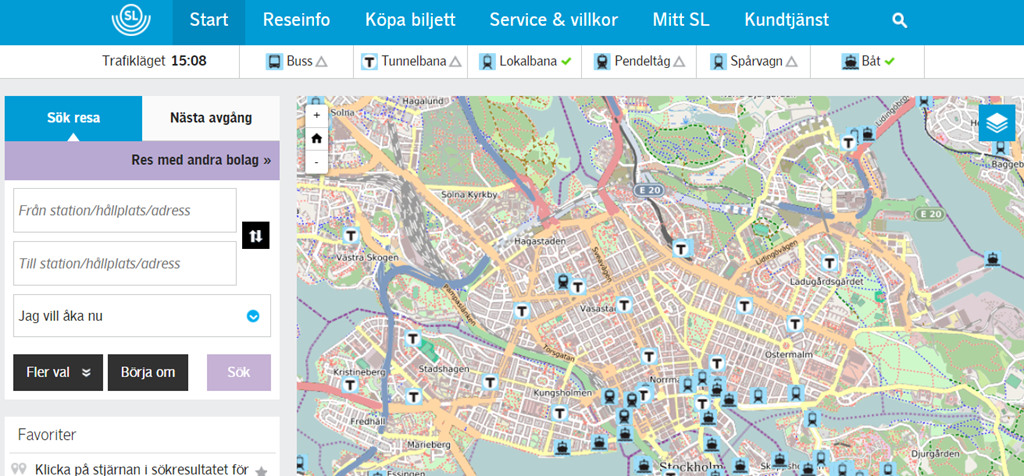Switch to the Nästa avgång tab
The image size is (1024, 476).
coord(211,118)
